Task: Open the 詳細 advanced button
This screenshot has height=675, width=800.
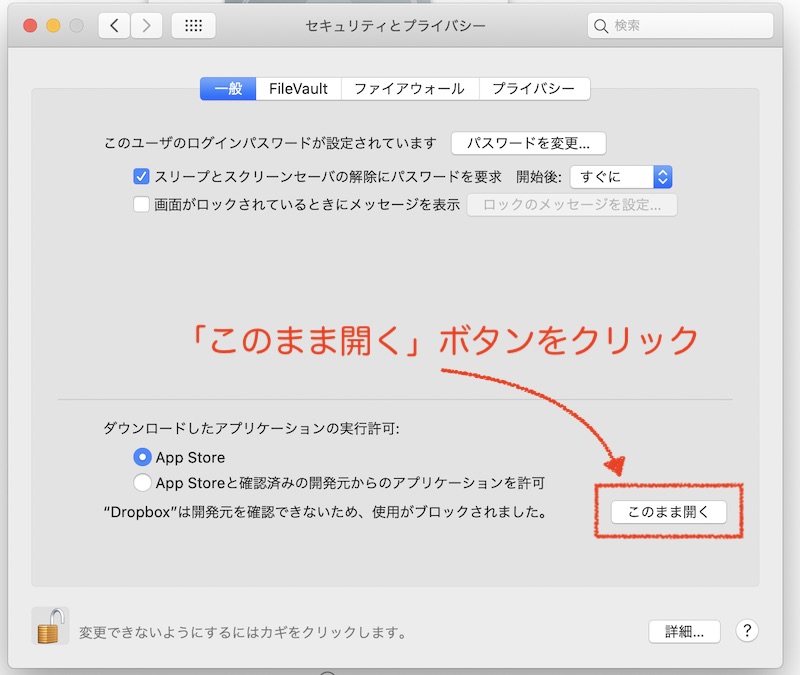Action: 684,631
